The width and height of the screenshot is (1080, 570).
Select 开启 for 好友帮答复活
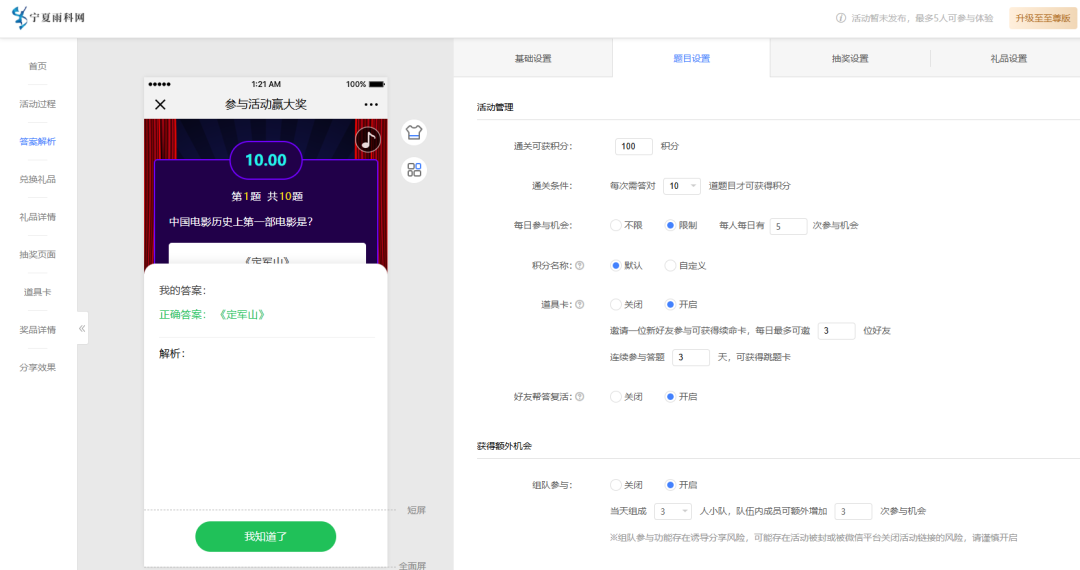pos(681,397)
